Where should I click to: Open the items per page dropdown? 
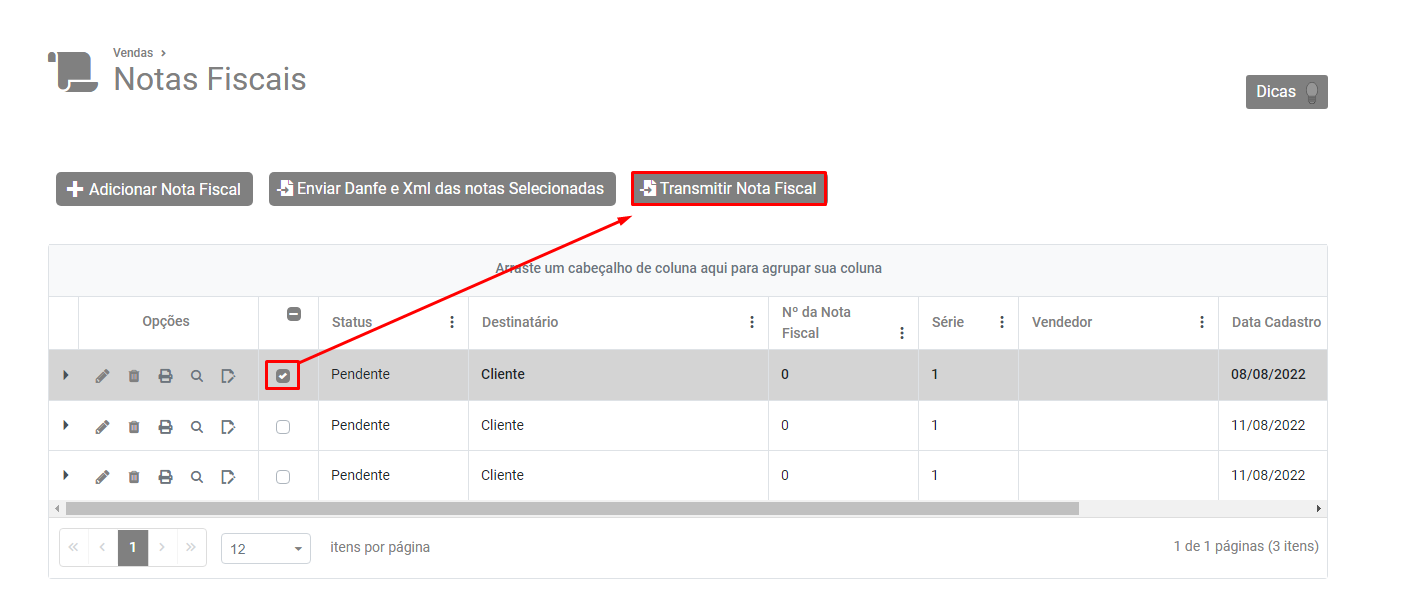pyautogui.click(x=266, y=548)
